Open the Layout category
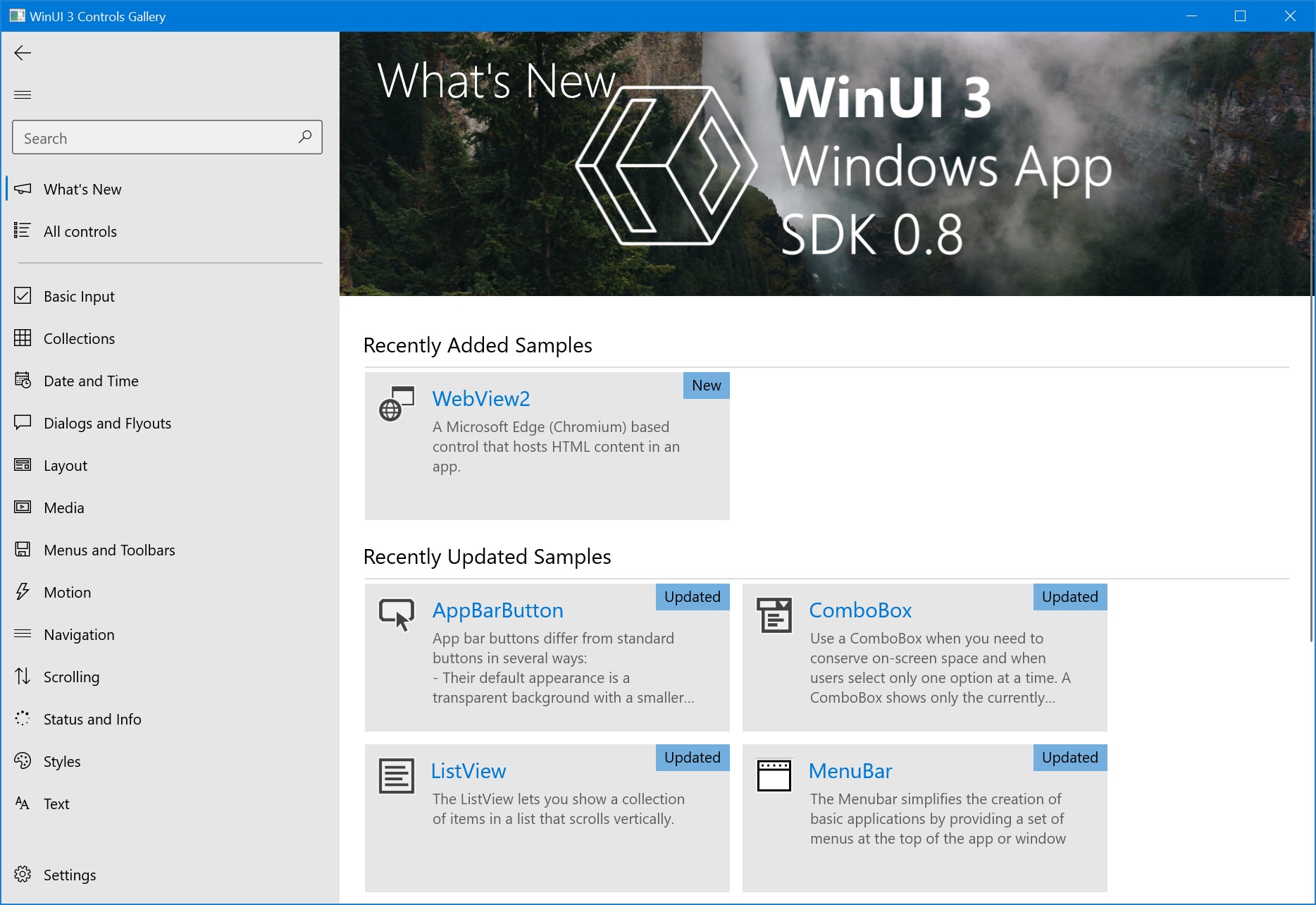The width and height of the screenshot is (1316, 905). click(x=169, y=465)
